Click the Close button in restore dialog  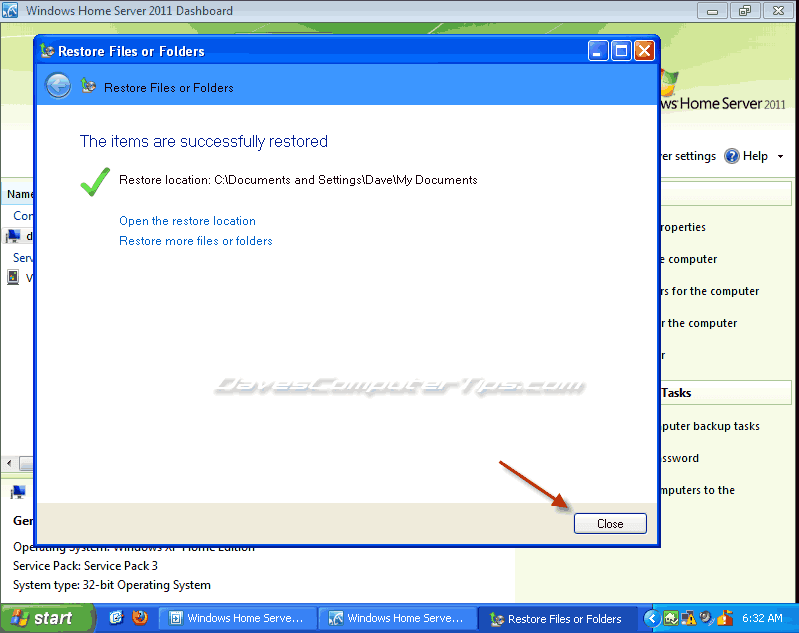[610, 523]
